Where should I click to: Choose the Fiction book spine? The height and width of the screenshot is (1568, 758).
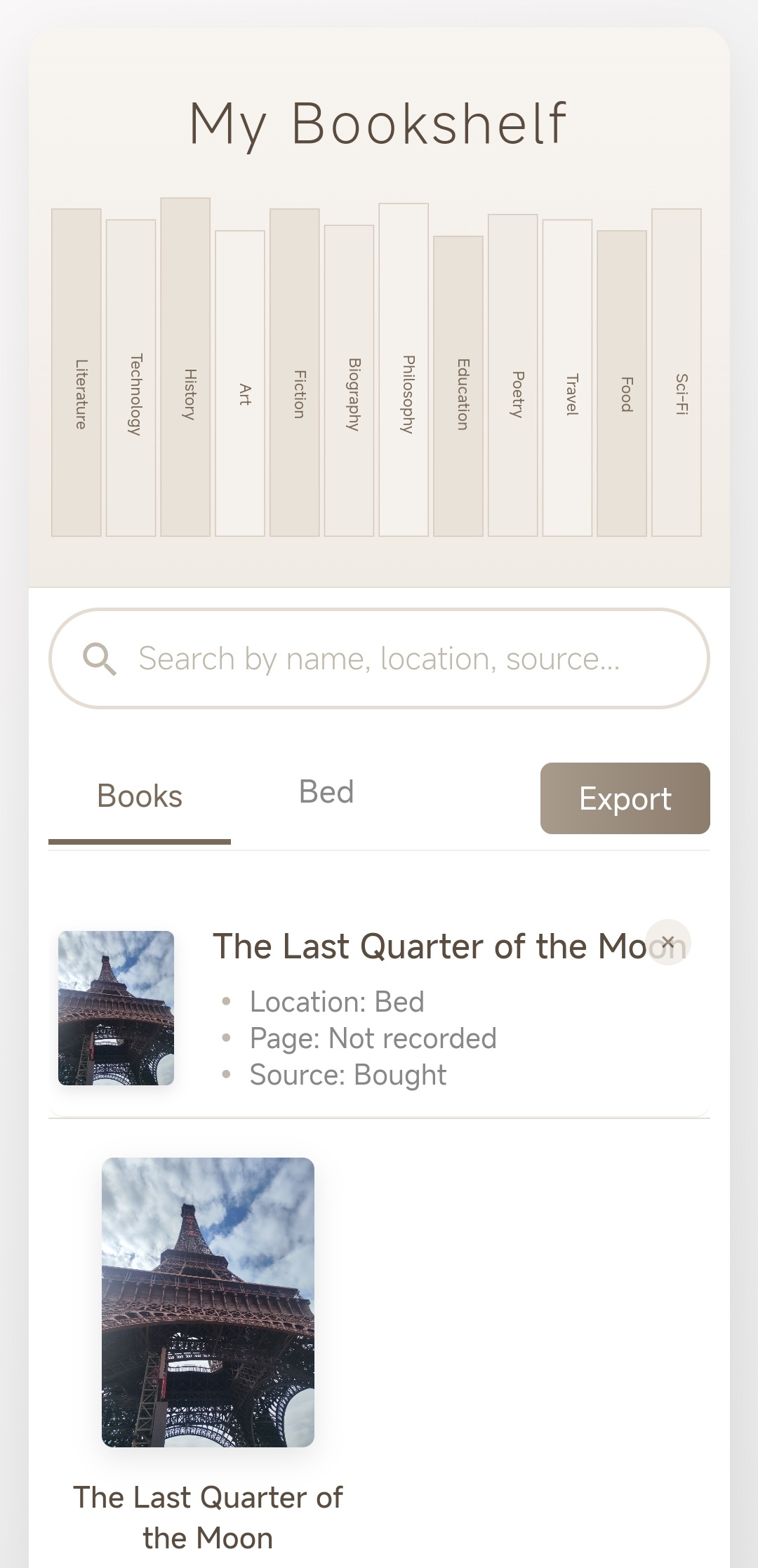click(x=295, y=373)
